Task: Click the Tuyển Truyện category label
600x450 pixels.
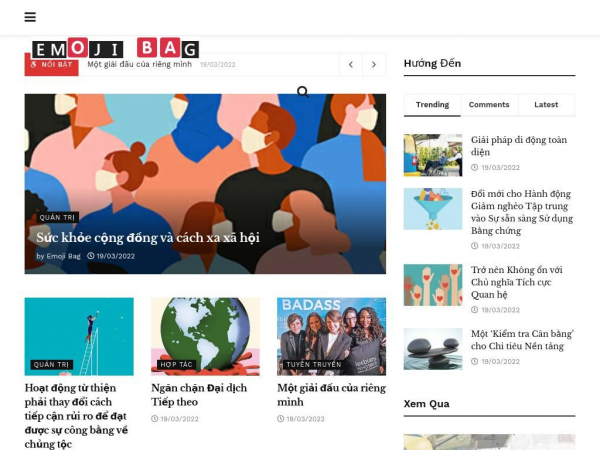Action: [x=313, y=365]
